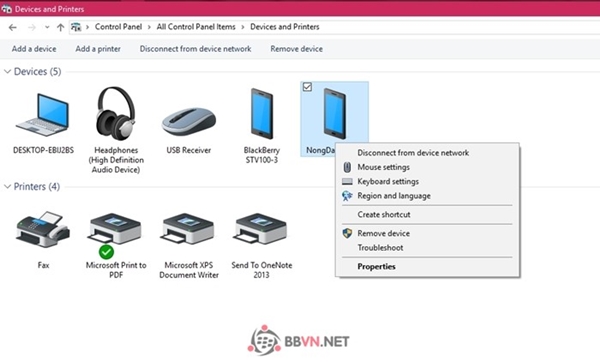Select the Headphones audio device icon
Screen dimensions: 600x362
[x=116, y=113]
